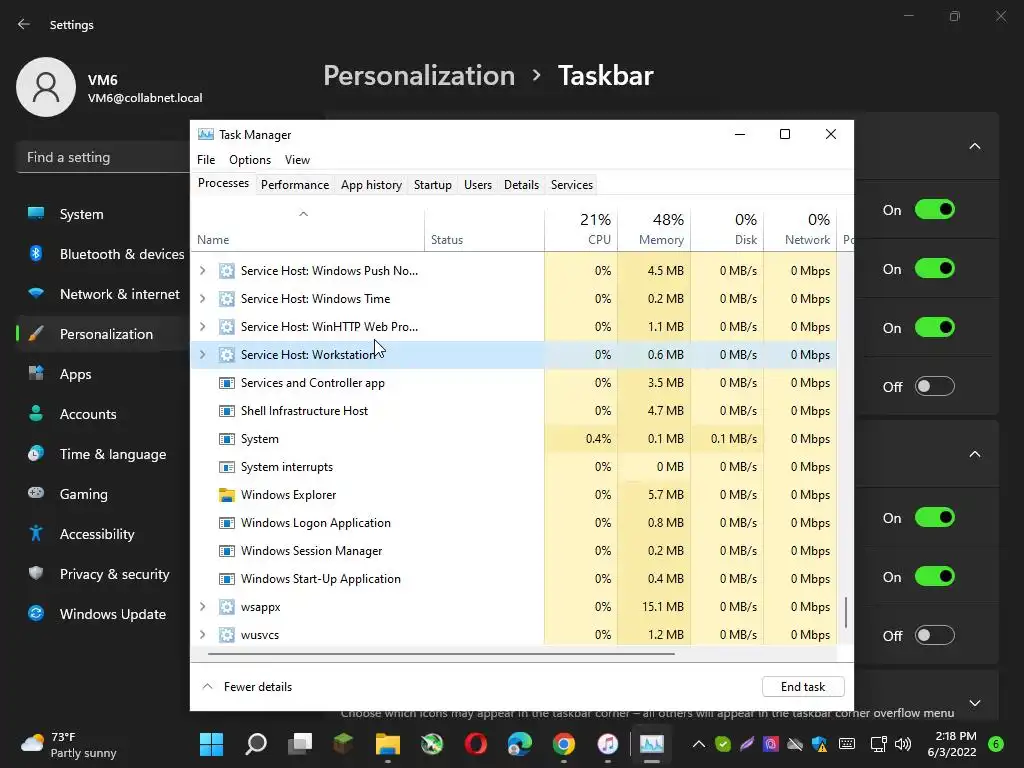Image resolution: width=1024 pixels, height=768 pixels.
Task: Launch Google Chrome from the taskbar
Action: (564, 743)
